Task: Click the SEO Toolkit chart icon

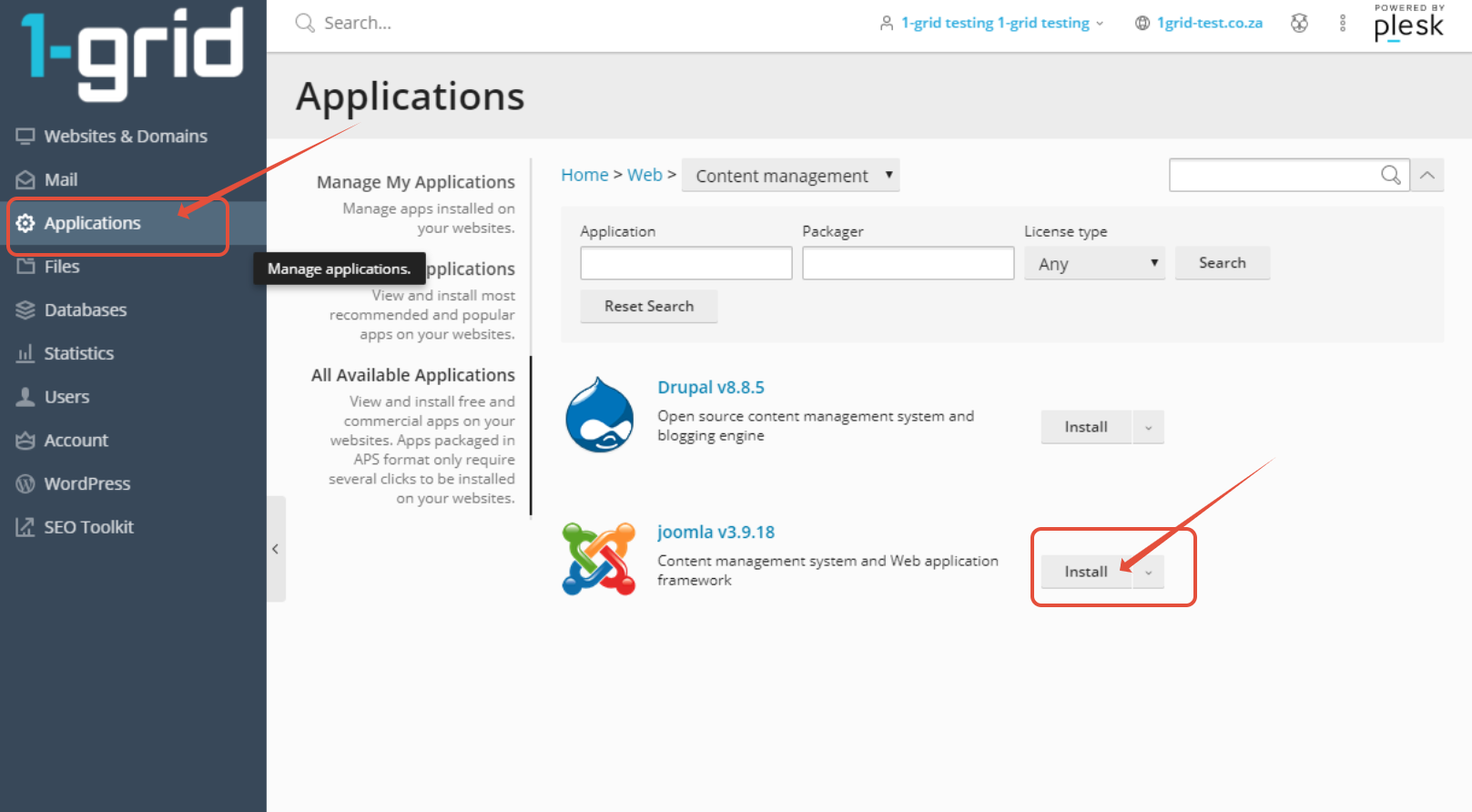Action: (x=25, y=527)
